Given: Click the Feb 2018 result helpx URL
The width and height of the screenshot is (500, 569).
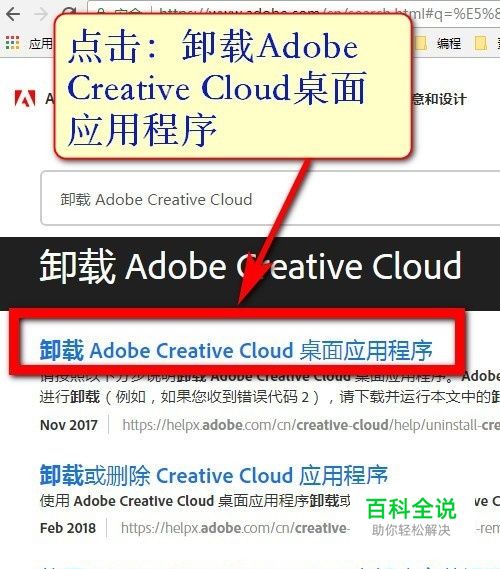Looking at the screenshot, I should [235, 528].
